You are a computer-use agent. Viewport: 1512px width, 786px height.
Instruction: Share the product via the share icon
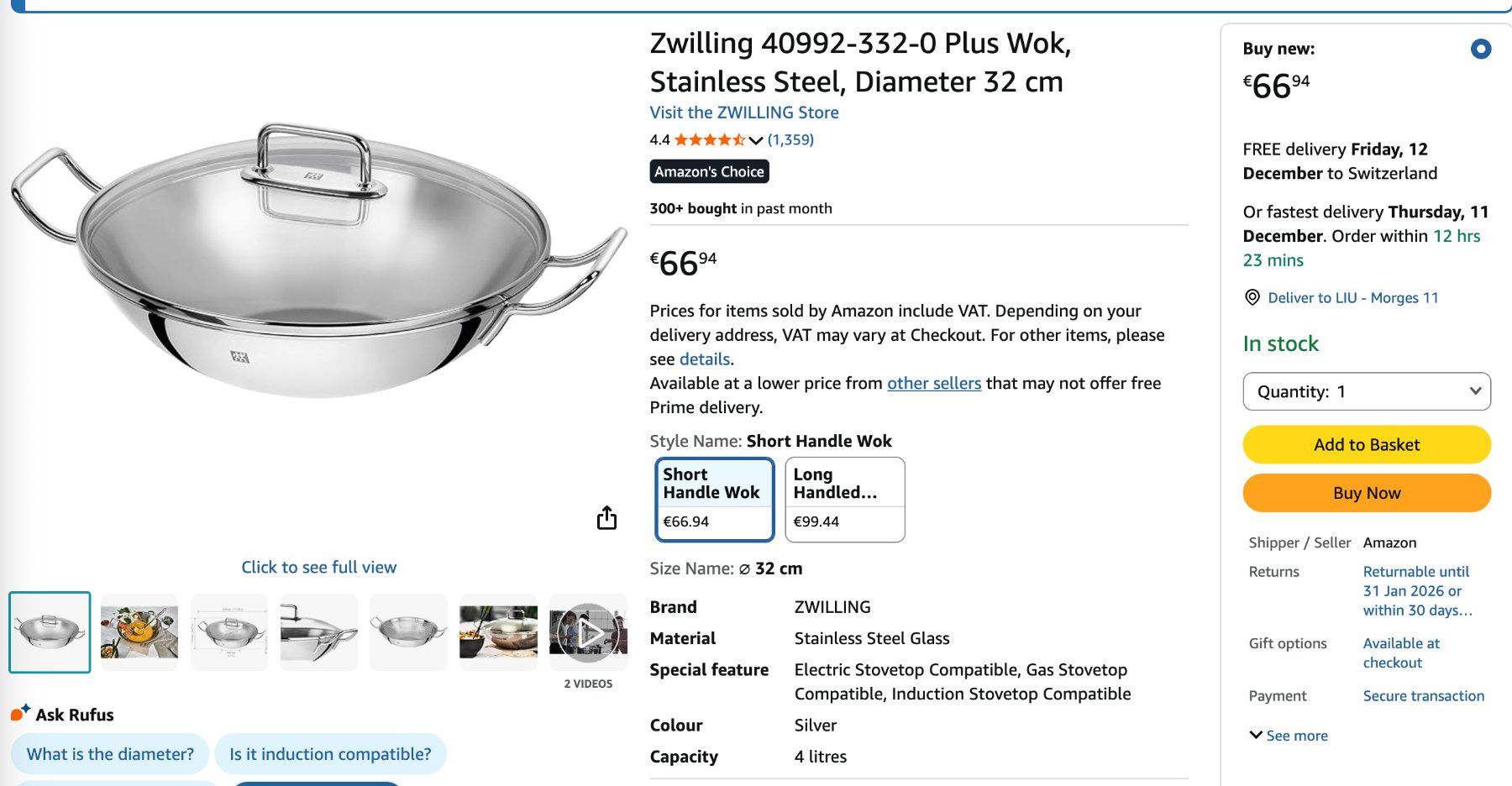point(608,518)
